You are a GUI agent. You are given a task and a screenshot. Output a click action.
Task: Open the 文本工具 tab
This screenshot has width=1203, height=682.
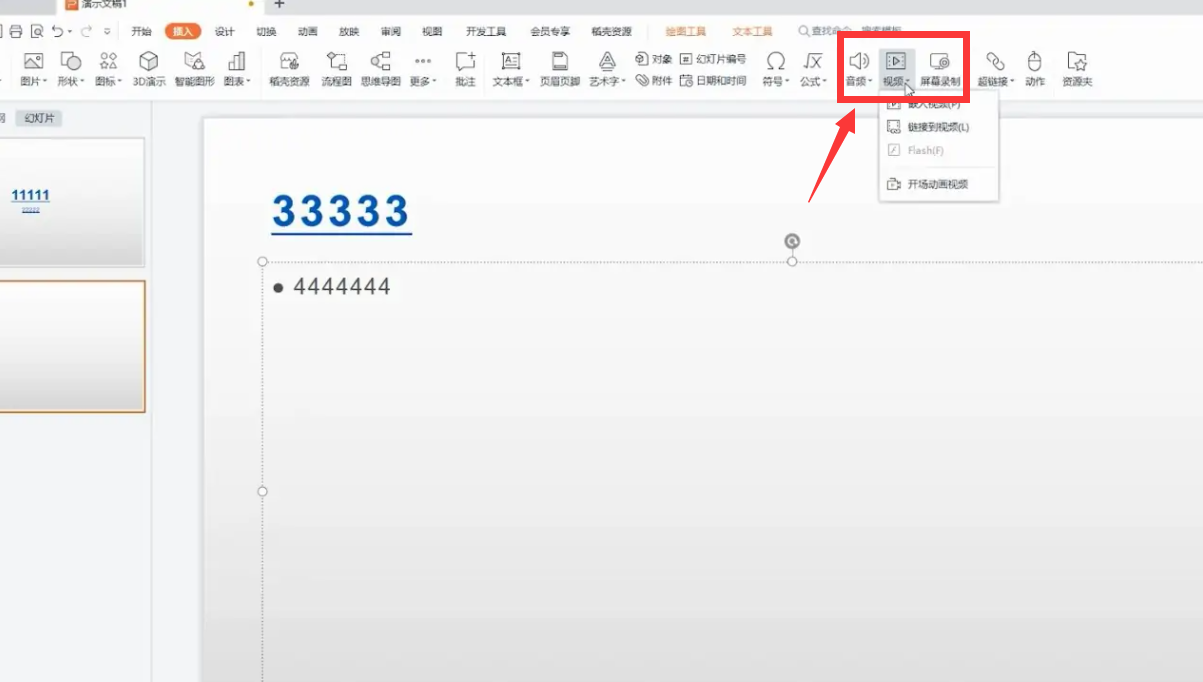pyautogui.click(x=752, y=32)
